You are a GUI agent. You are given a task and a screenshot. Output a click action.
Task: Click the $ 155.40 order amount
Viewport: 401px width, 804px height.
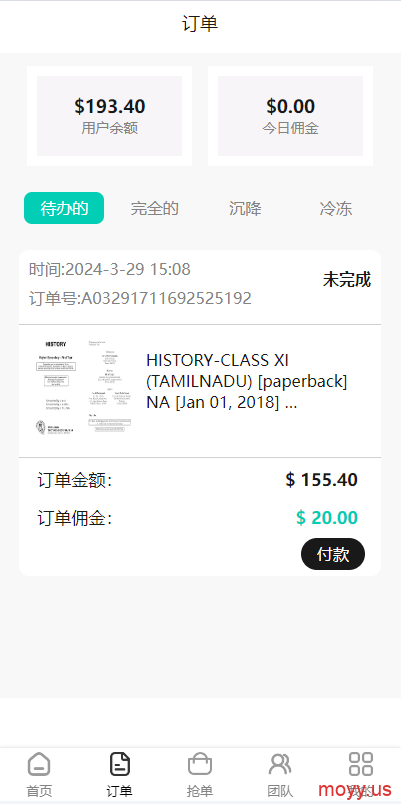[322, 480]
